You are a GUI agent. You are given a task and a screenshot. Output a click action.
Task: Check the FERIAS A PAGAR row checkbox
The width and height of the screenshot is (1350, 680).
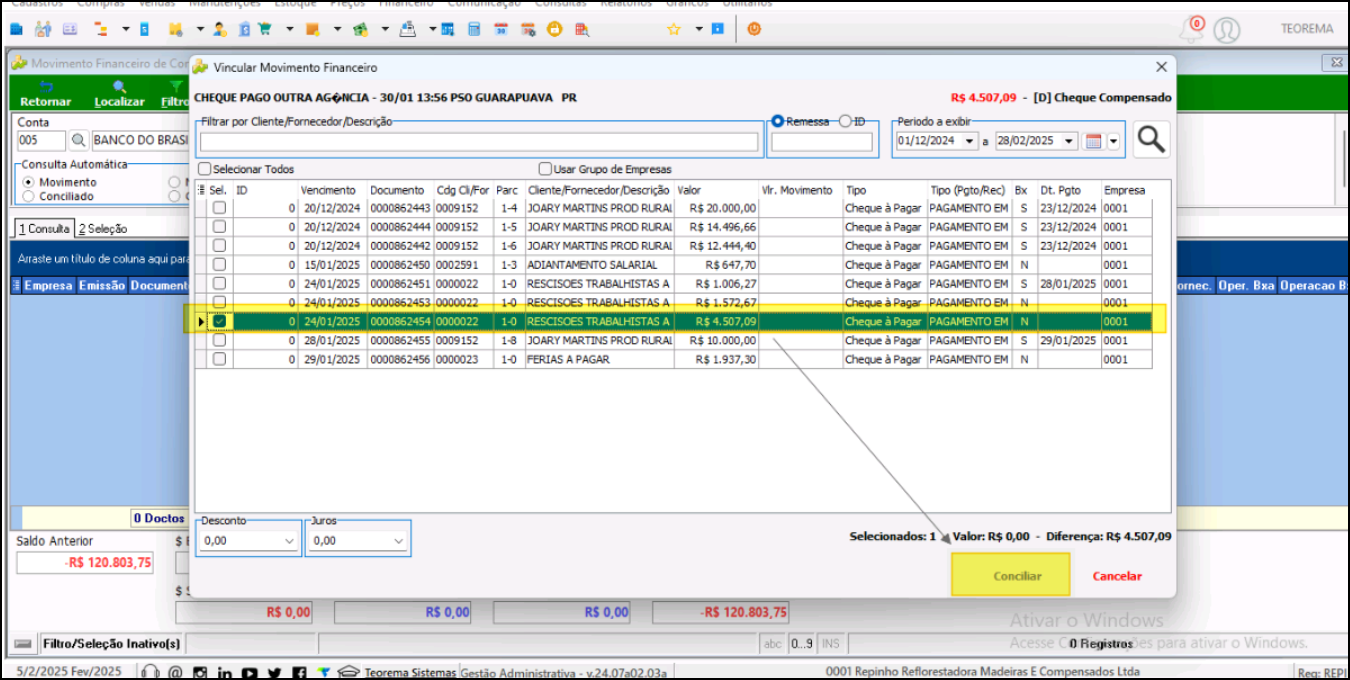(219, 360)
